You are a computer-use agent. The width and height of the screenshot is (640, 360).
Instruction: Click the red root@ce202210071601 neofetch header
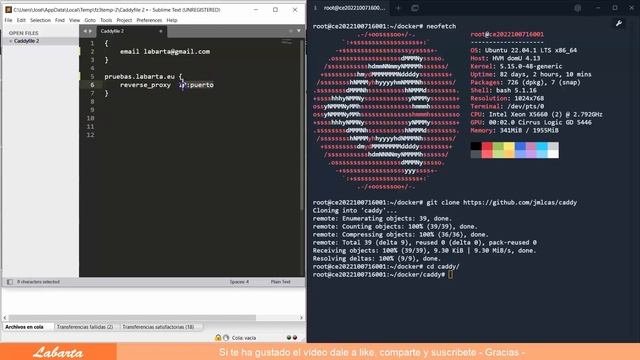507,34
